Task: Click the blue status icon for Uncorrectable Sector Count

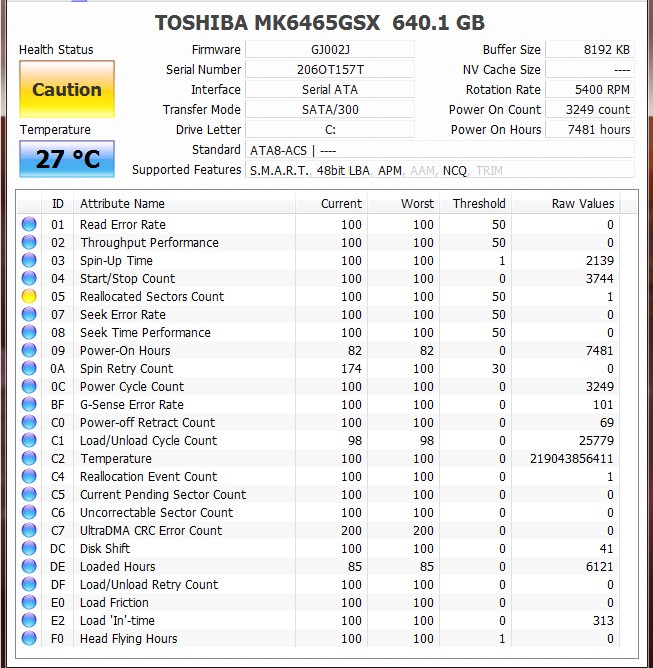Action: tap(29, 512)
